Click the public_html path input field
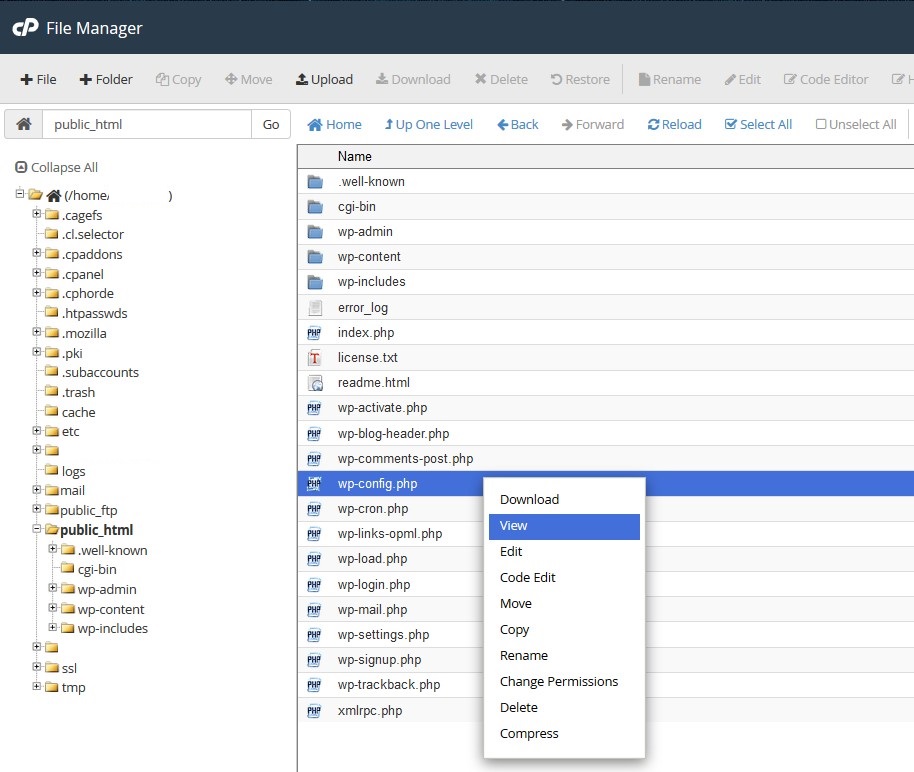 [147, 124]
